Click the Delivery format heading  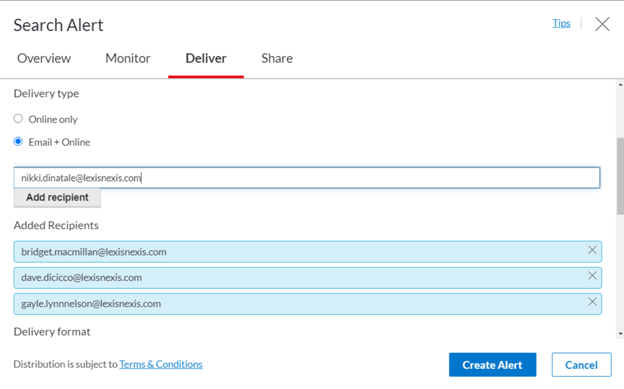[x=52, y=332]
